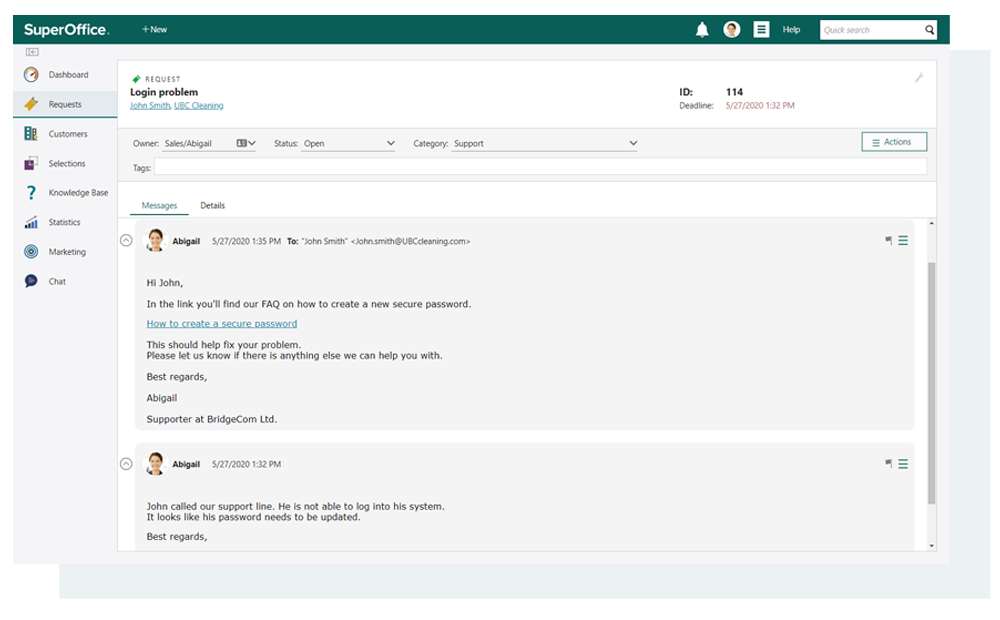Open the UBC Cleaning company link
This screenshot has height=620, width=1000.
(x=198, y=105)
